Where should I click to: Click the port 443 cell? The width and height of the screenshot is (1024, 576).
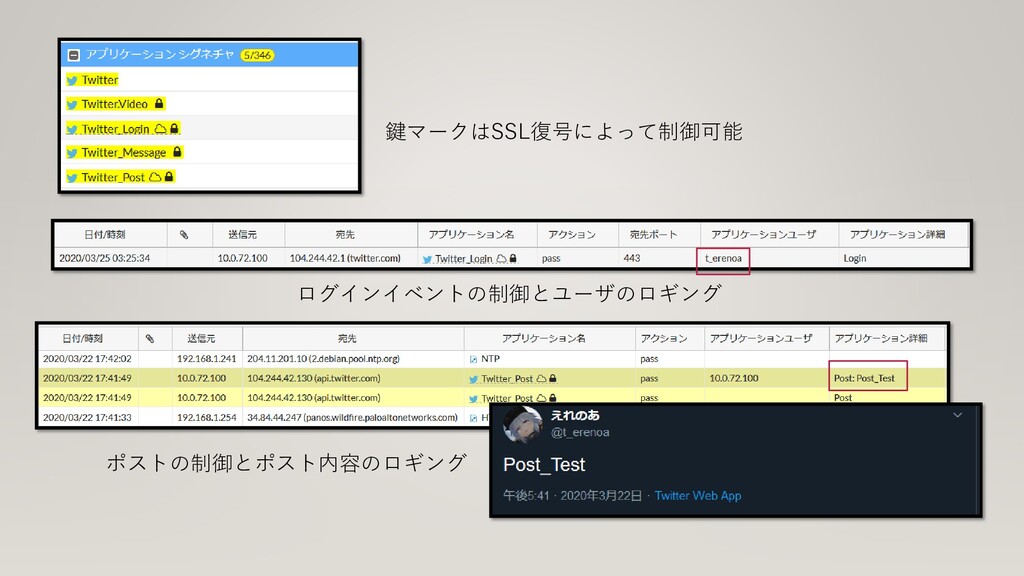point(632,258)
